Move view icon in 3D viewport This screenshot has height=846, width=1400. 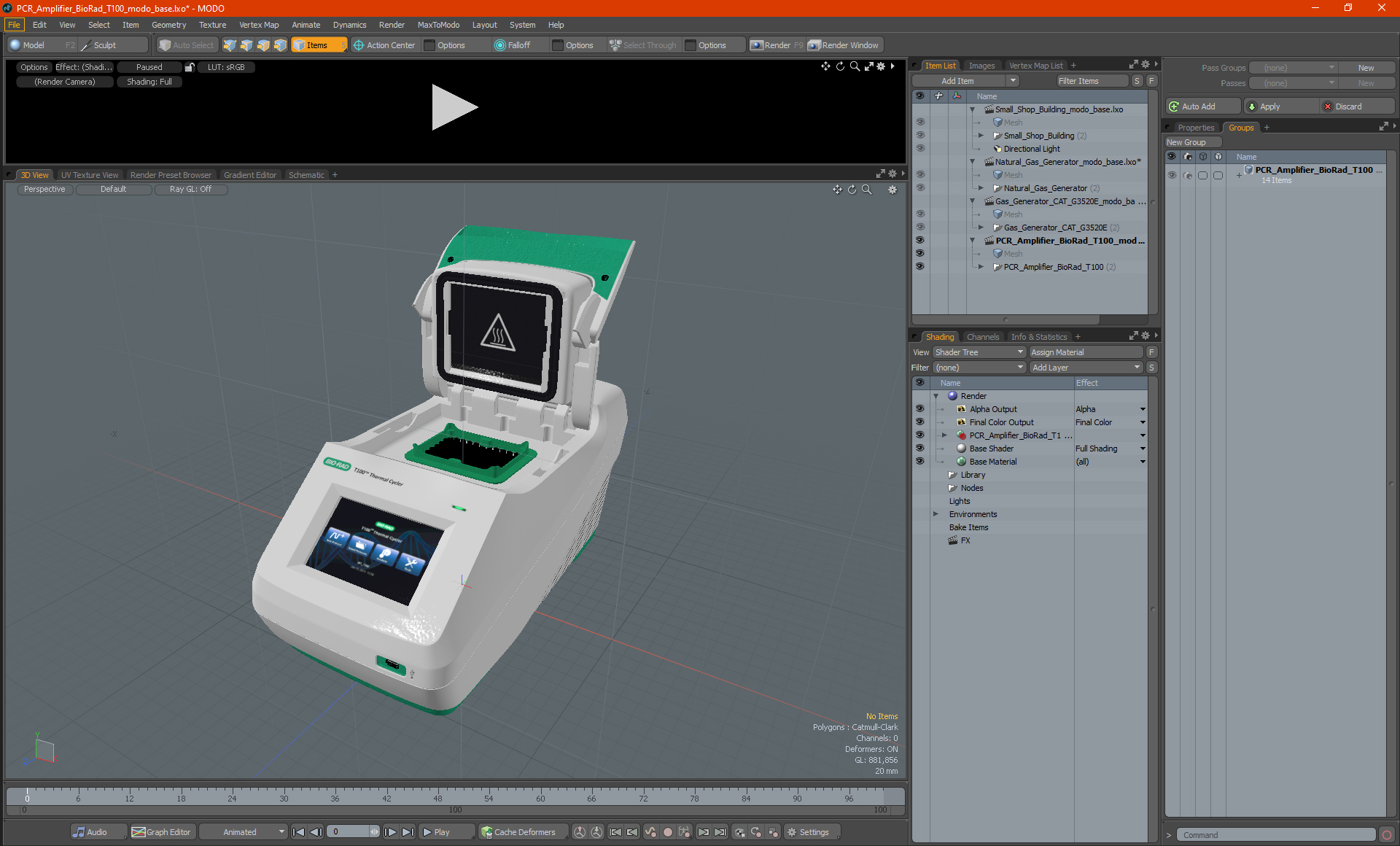[837, 190]
